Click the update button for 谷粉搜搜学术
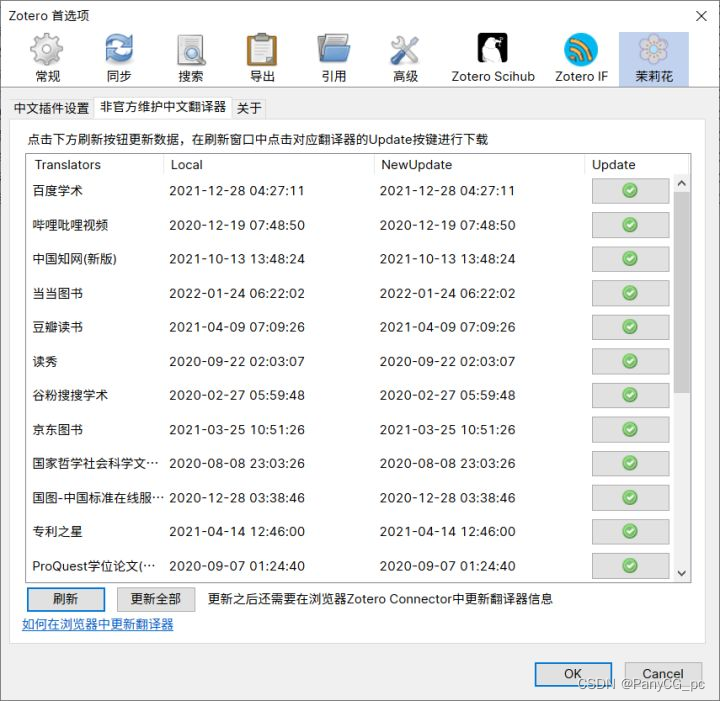Screen dimensions: 720x701 630,395
